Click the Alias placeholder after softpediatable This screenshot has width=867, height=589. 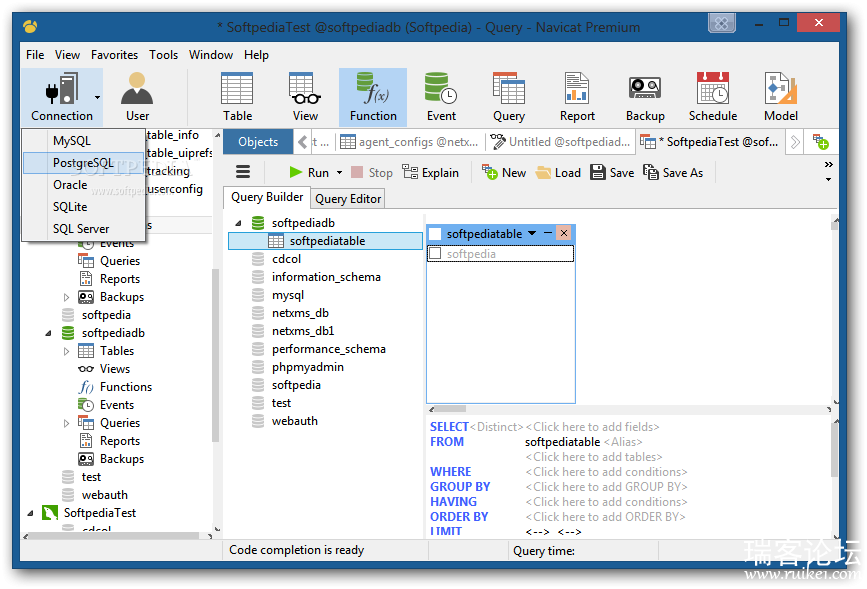[623, 442]
